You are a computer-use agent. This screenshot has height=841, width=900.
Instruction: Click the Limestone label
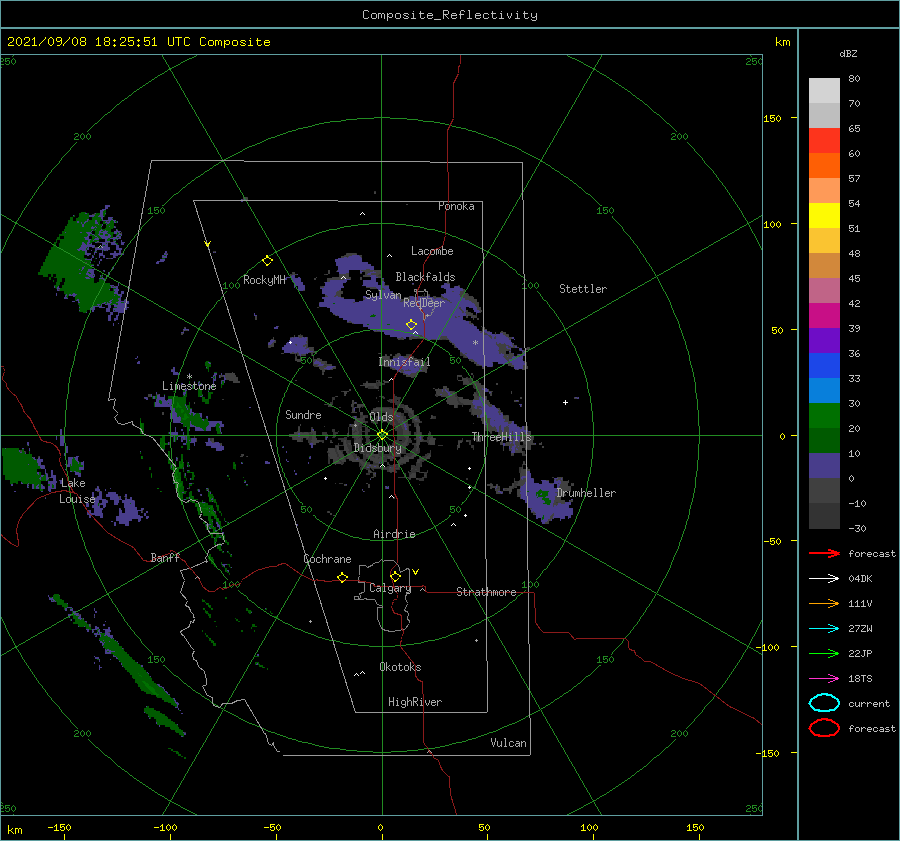point(189,386)
